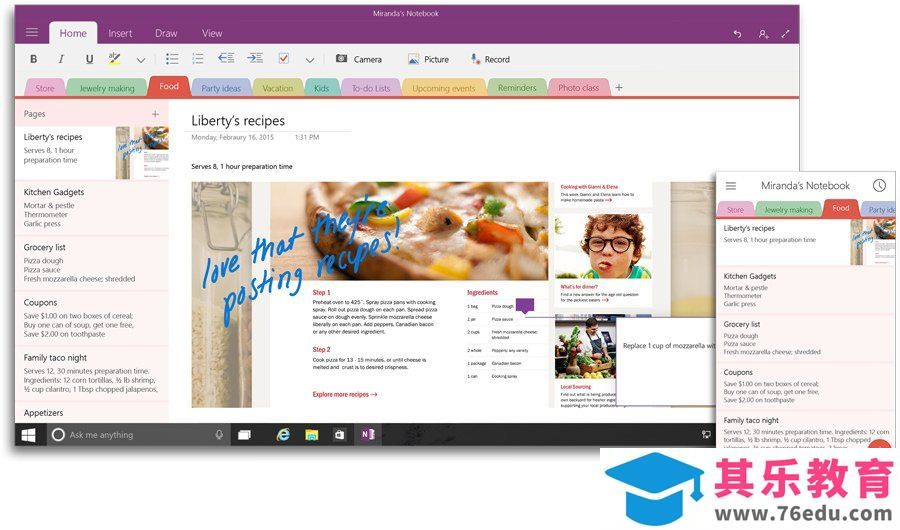Open Grocery list page in desktop list
Viewport: 900px width, 530px height.
(92, 263)
